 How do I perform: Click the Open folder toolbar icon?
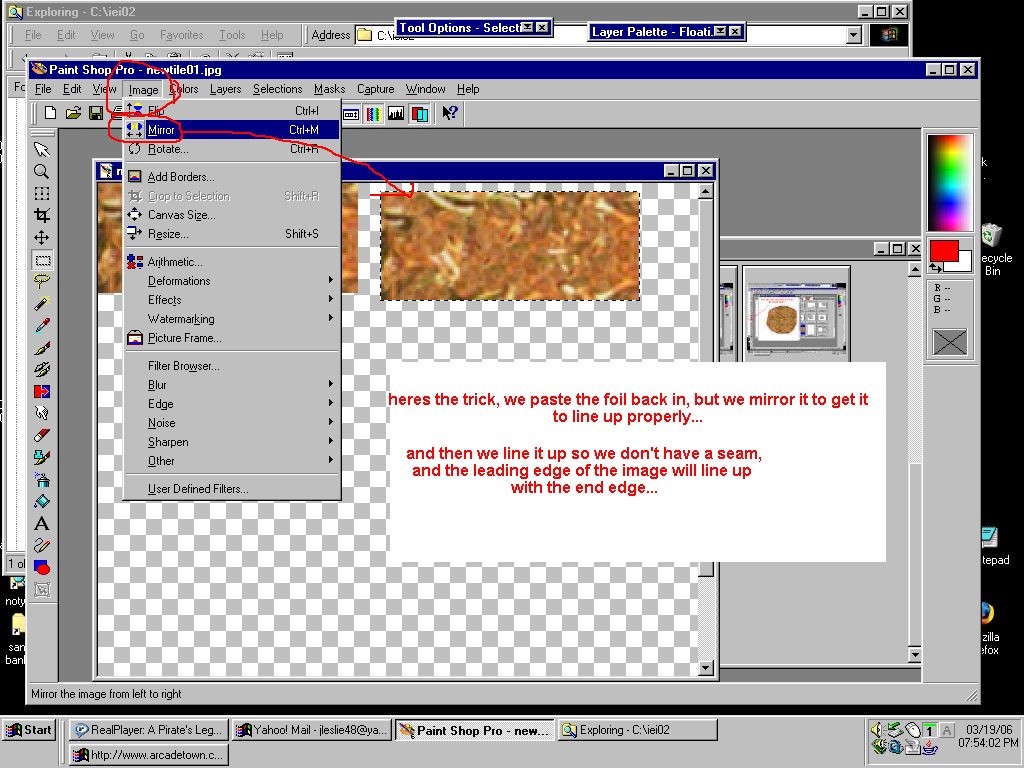tap(73, 113)
